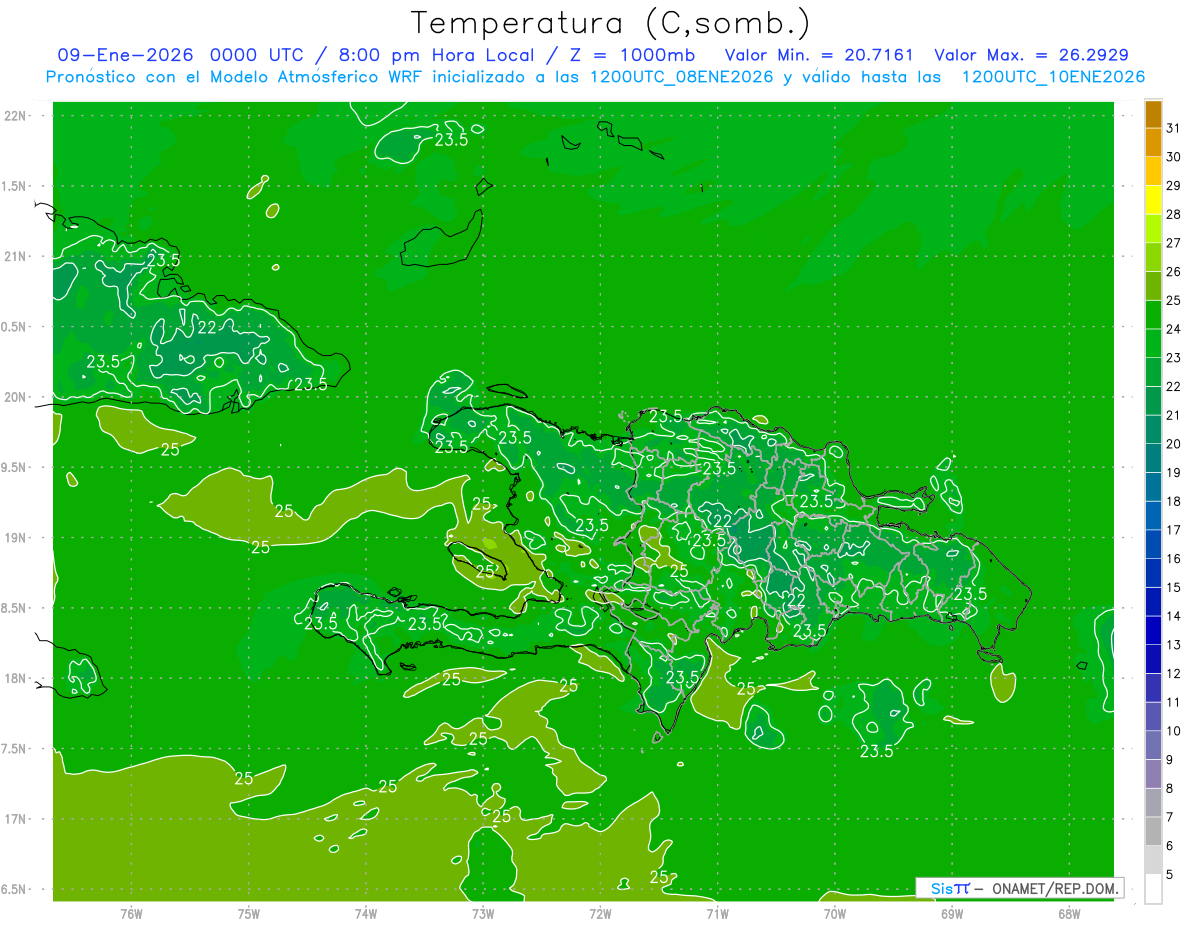Click the 69W longitude axis label
This screenshot has height=927, width=1200.
tap(952, 913)
